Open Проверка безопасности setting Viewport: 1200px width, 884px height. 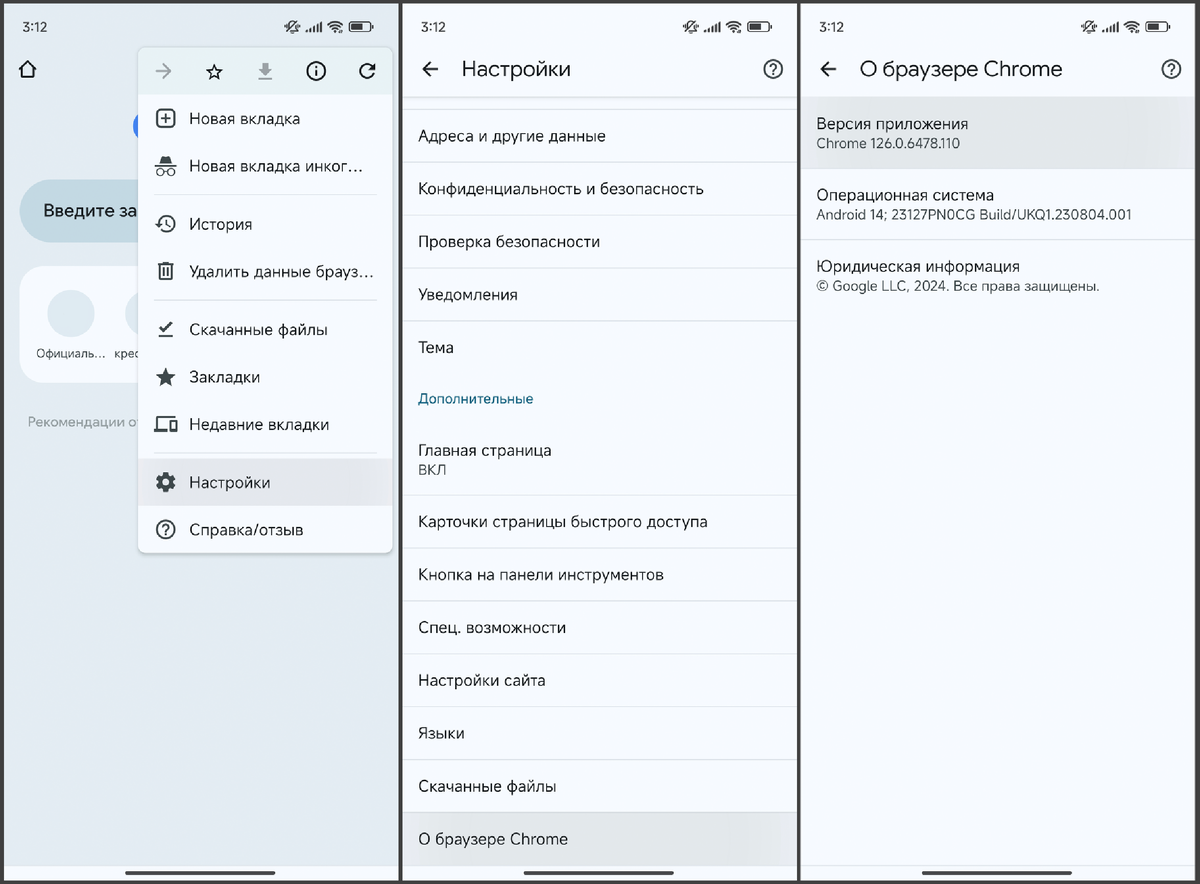point(599,242)
